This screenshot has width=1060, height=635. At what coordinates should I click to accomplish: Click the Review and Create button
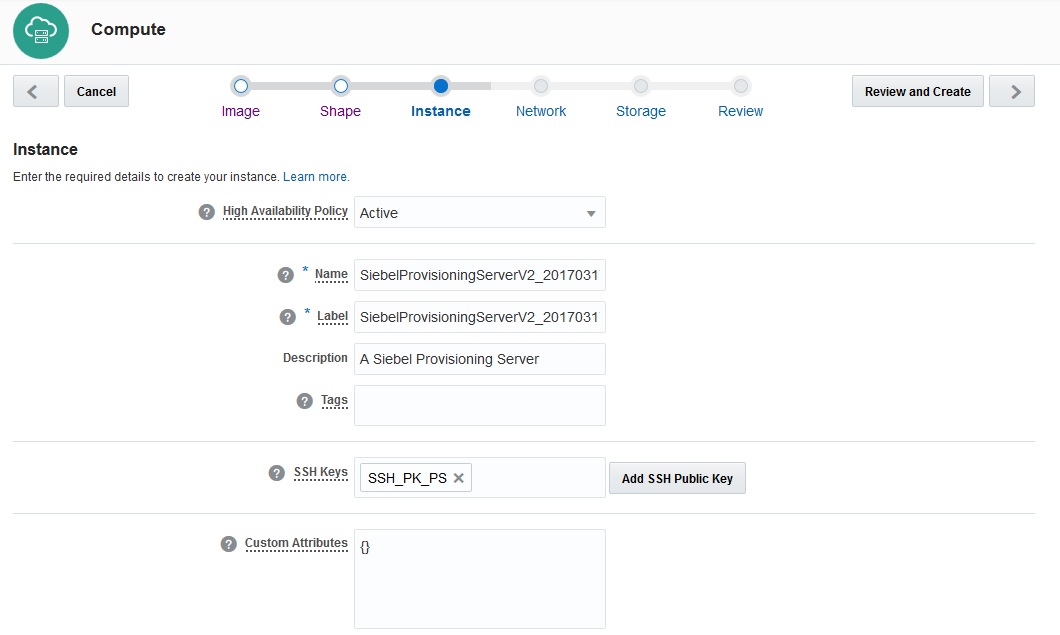pos(917,90)
